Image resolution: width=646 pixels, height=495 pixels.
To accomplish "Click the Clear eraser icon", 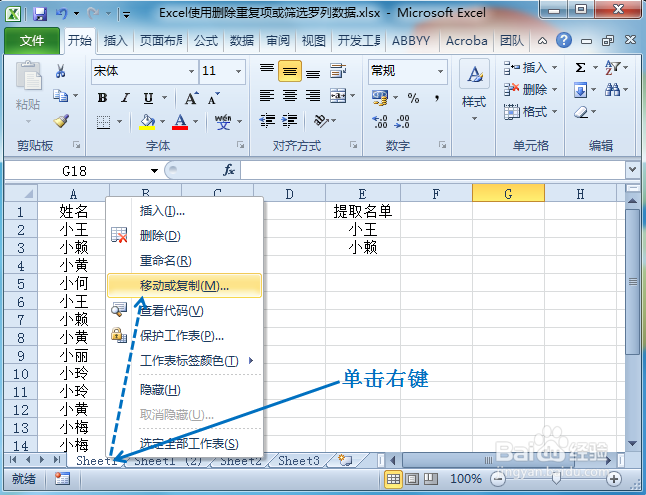I will coord(581,112).
